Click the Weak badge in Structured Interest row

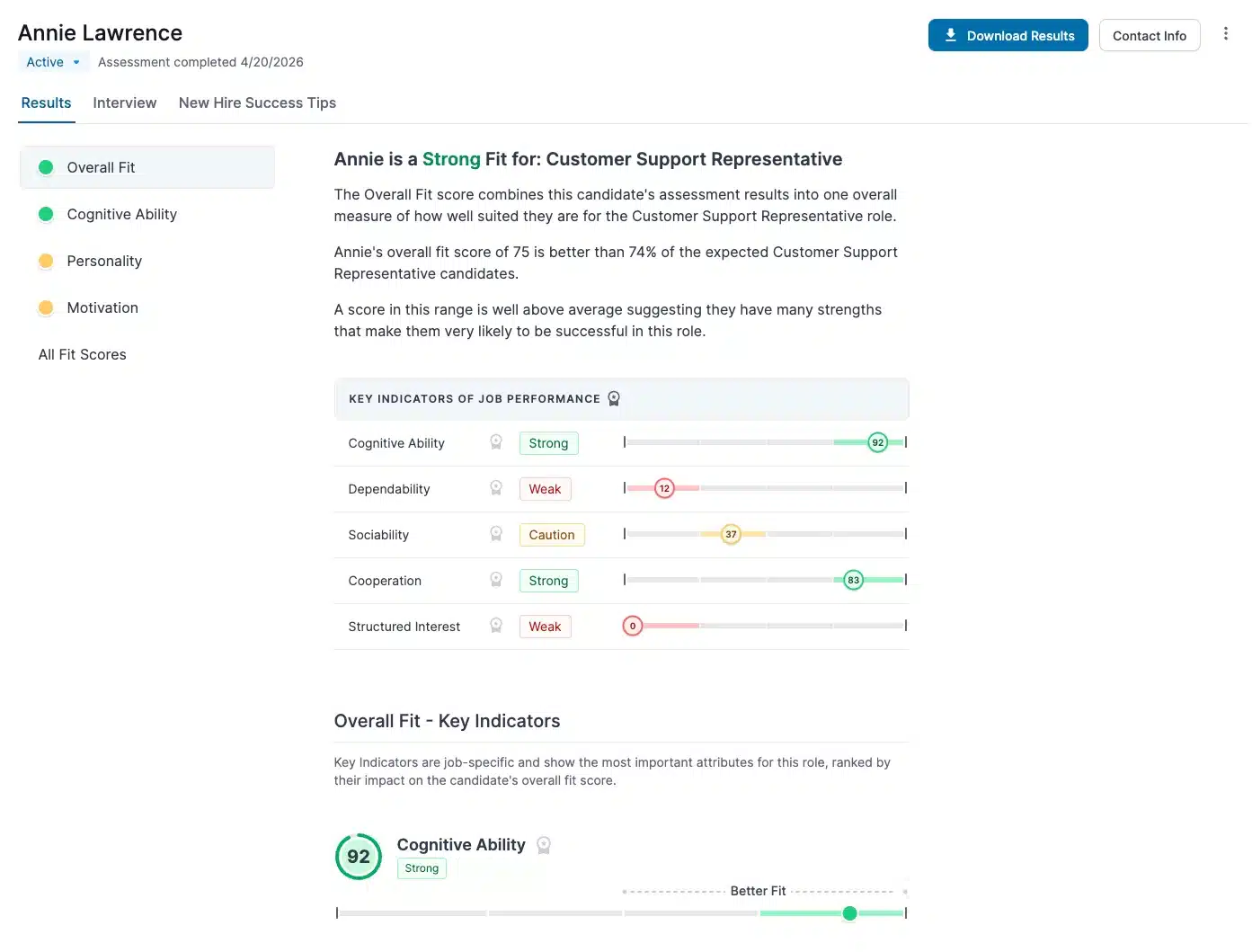click(x=545, y=627)
